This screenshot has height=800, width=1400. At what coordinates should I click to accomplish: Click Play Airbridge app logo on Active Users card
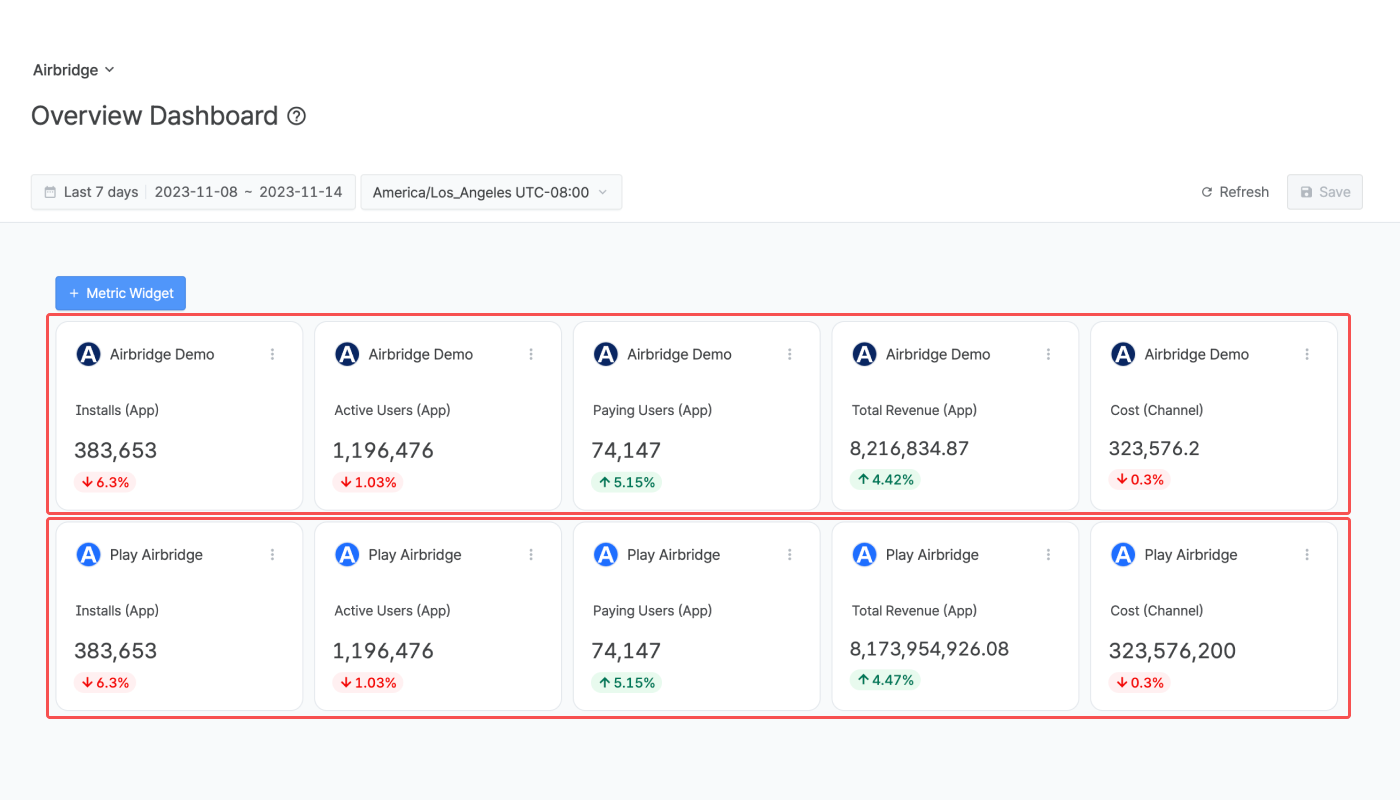point(347,554)
